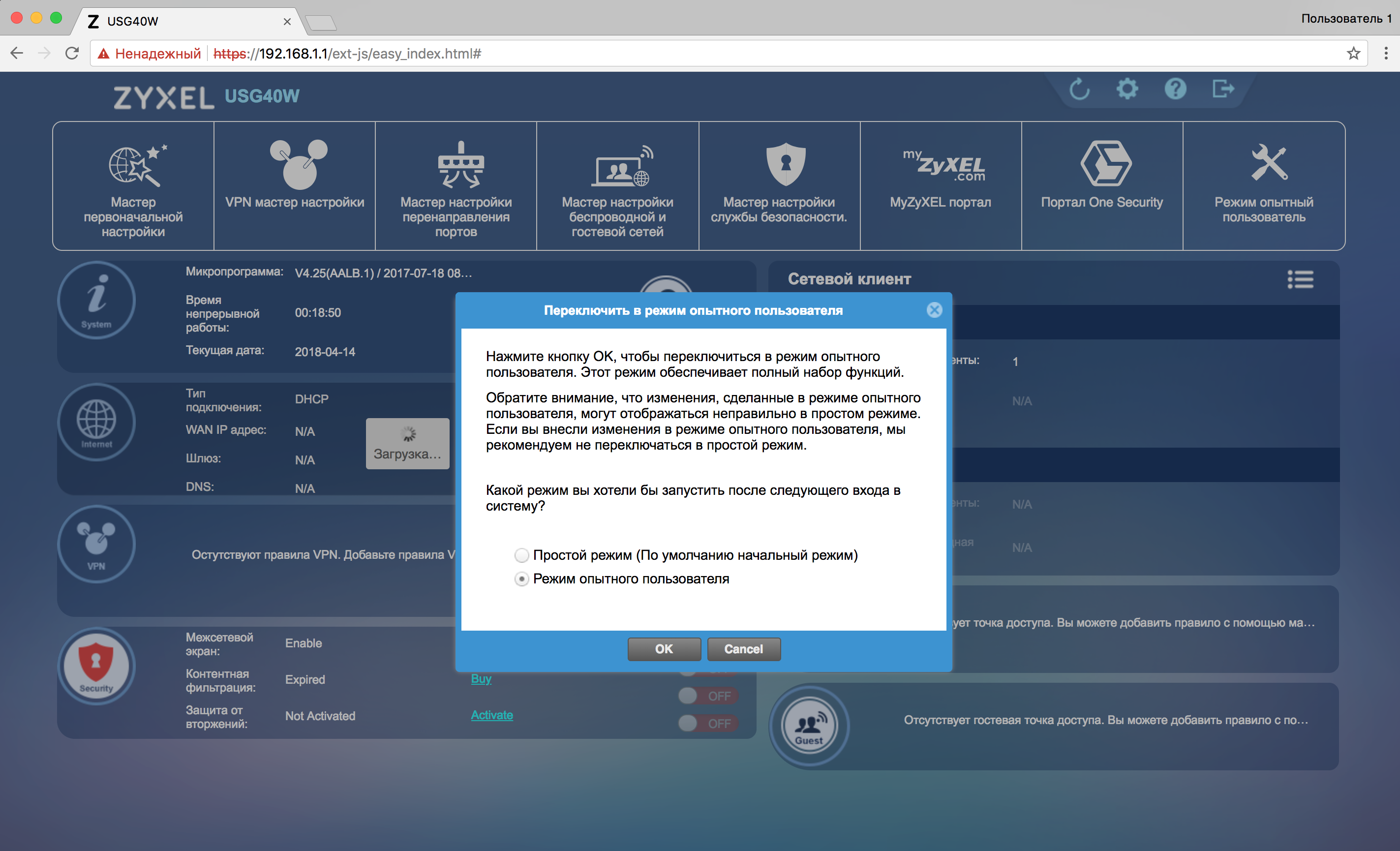
Task: Select the expert user mode radio option
Action: pos(521,579)
